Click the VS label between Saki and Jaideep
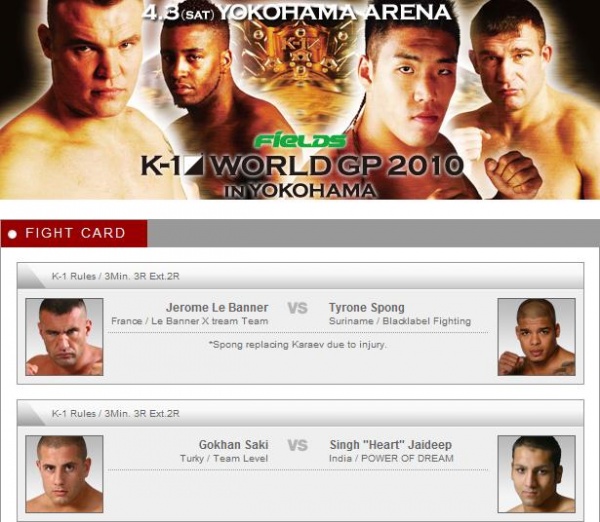This screenshot has height=522, width=600. (x=297, y=445)
